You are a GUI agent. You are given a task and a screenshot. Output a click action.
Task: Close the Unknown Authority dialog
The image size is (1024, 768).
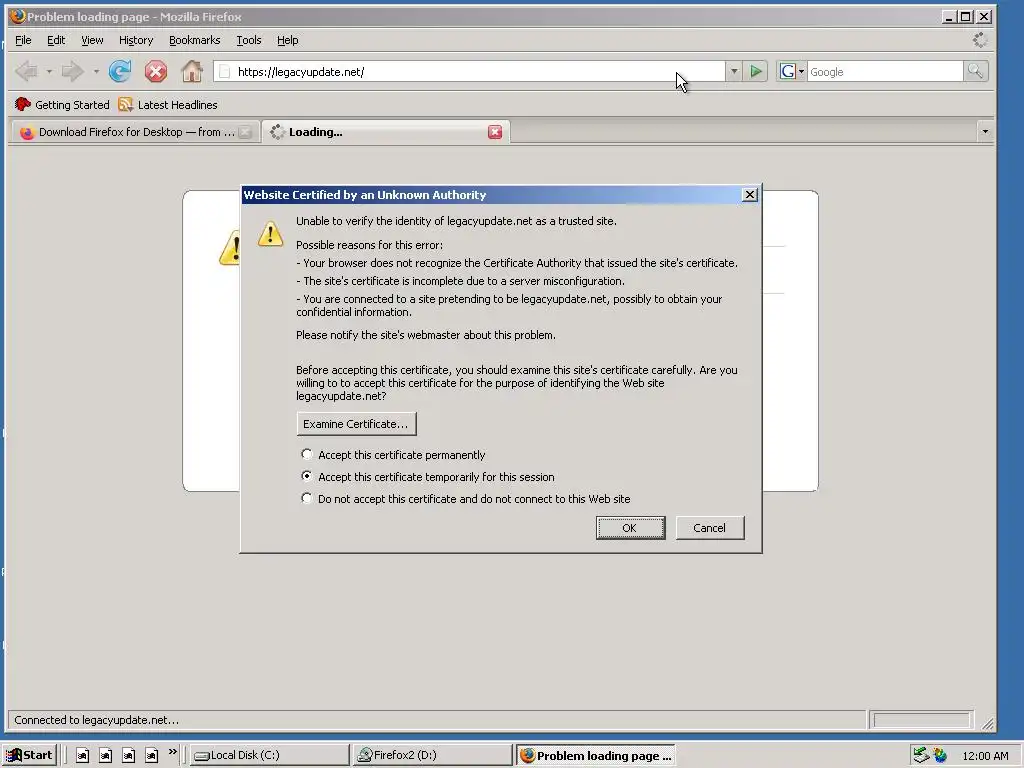[750, 195]
